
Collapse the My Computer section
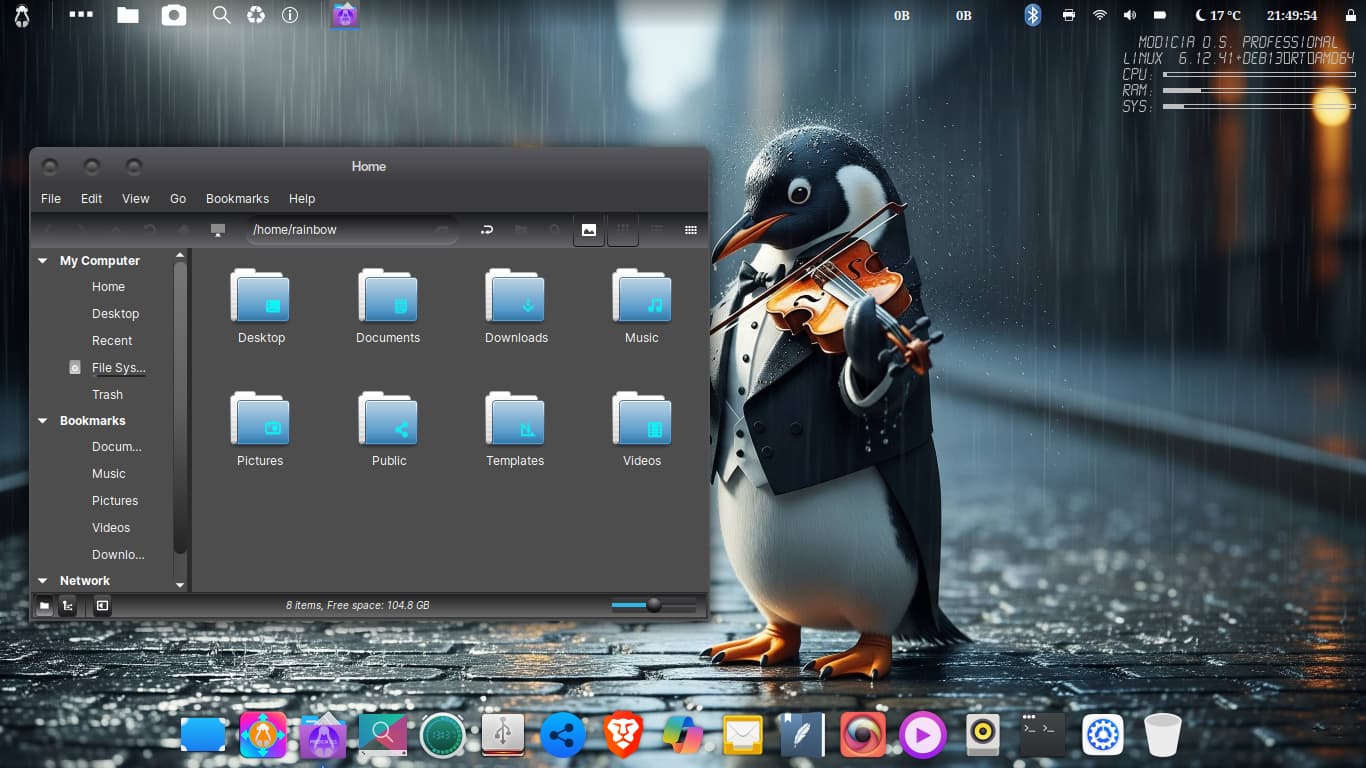[x=43, y=261]
